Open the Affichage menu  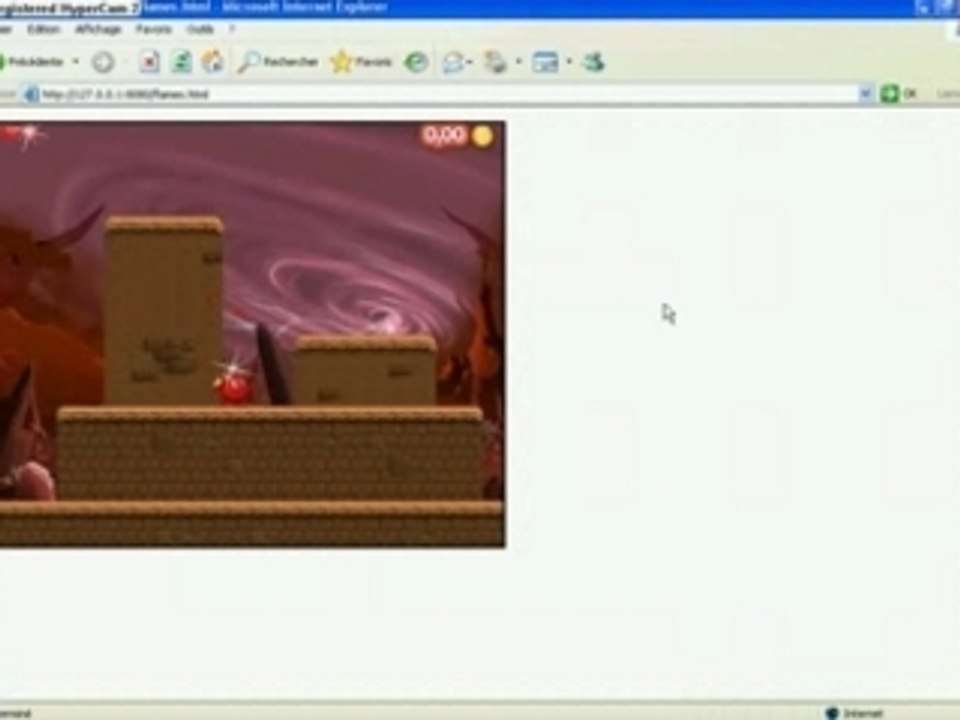click(98, 29)
